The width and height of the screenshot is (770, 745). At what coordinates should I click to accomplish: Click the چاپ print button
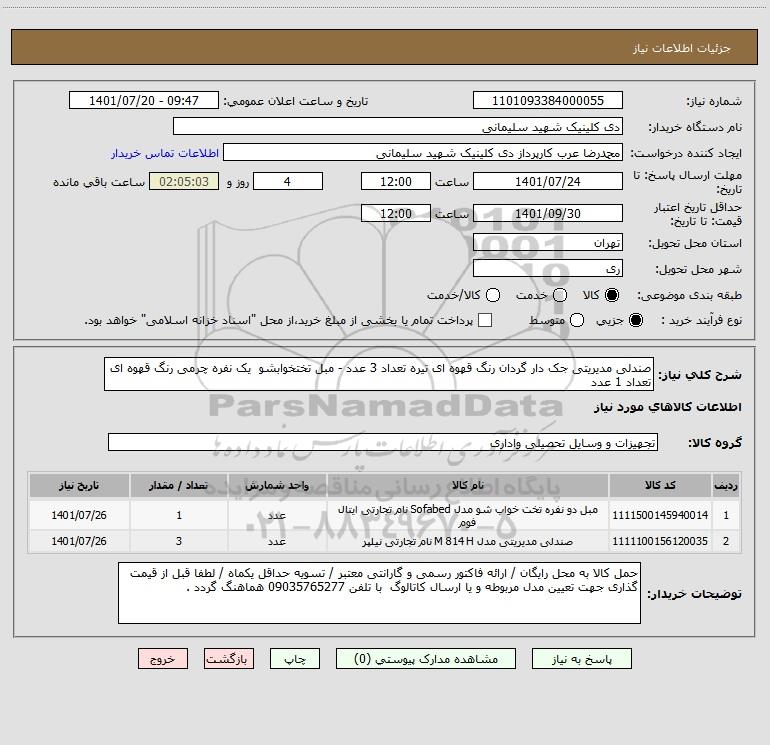[295, 659]
